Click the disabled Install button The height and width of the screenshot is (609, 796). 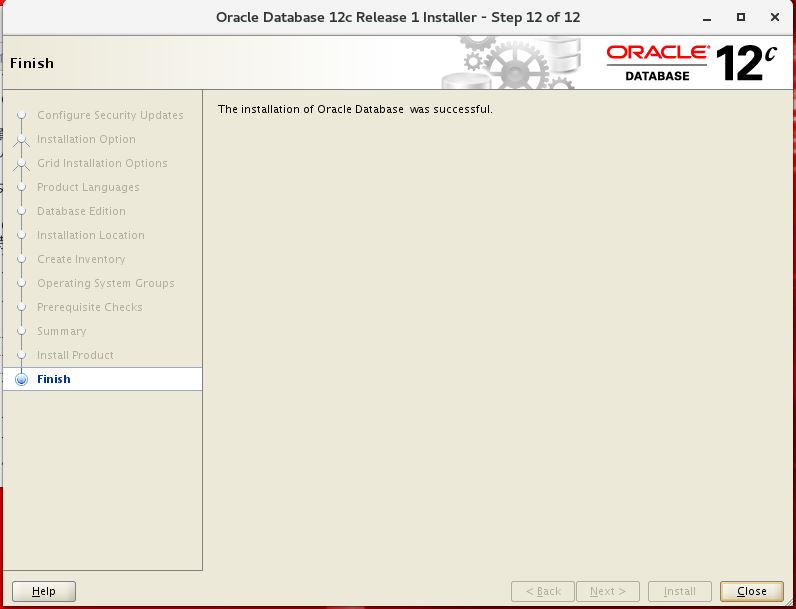click(679, 591)
